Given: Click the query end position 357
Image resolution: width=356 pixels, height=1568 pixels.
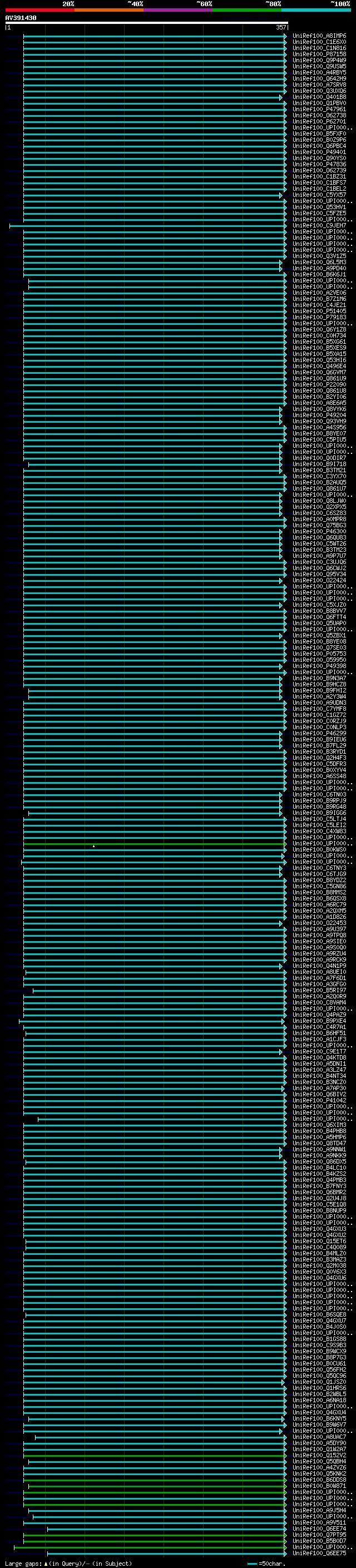Looking at the screenshot, I should (280, 27).
